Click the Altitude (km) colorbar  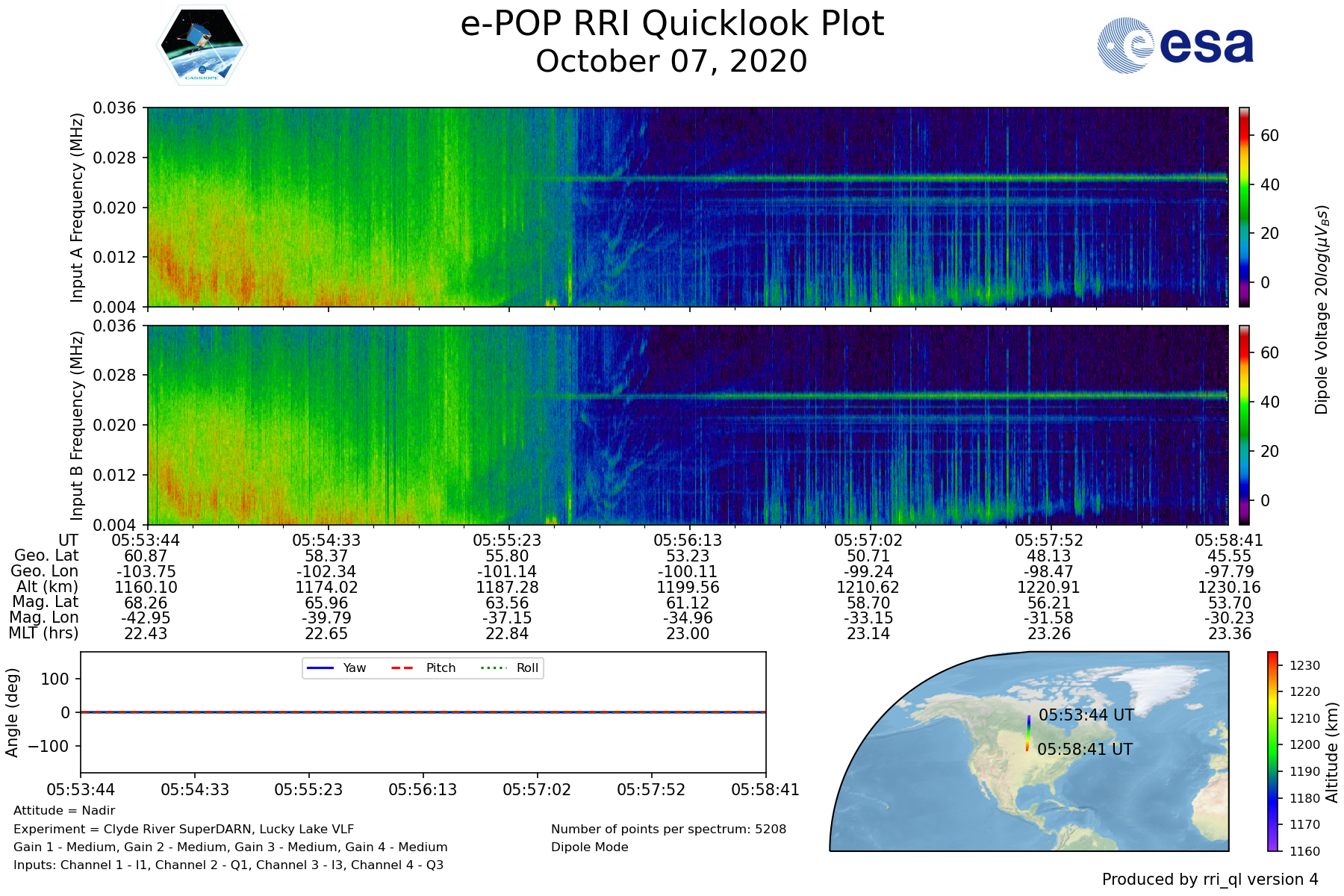[1273, 751]
